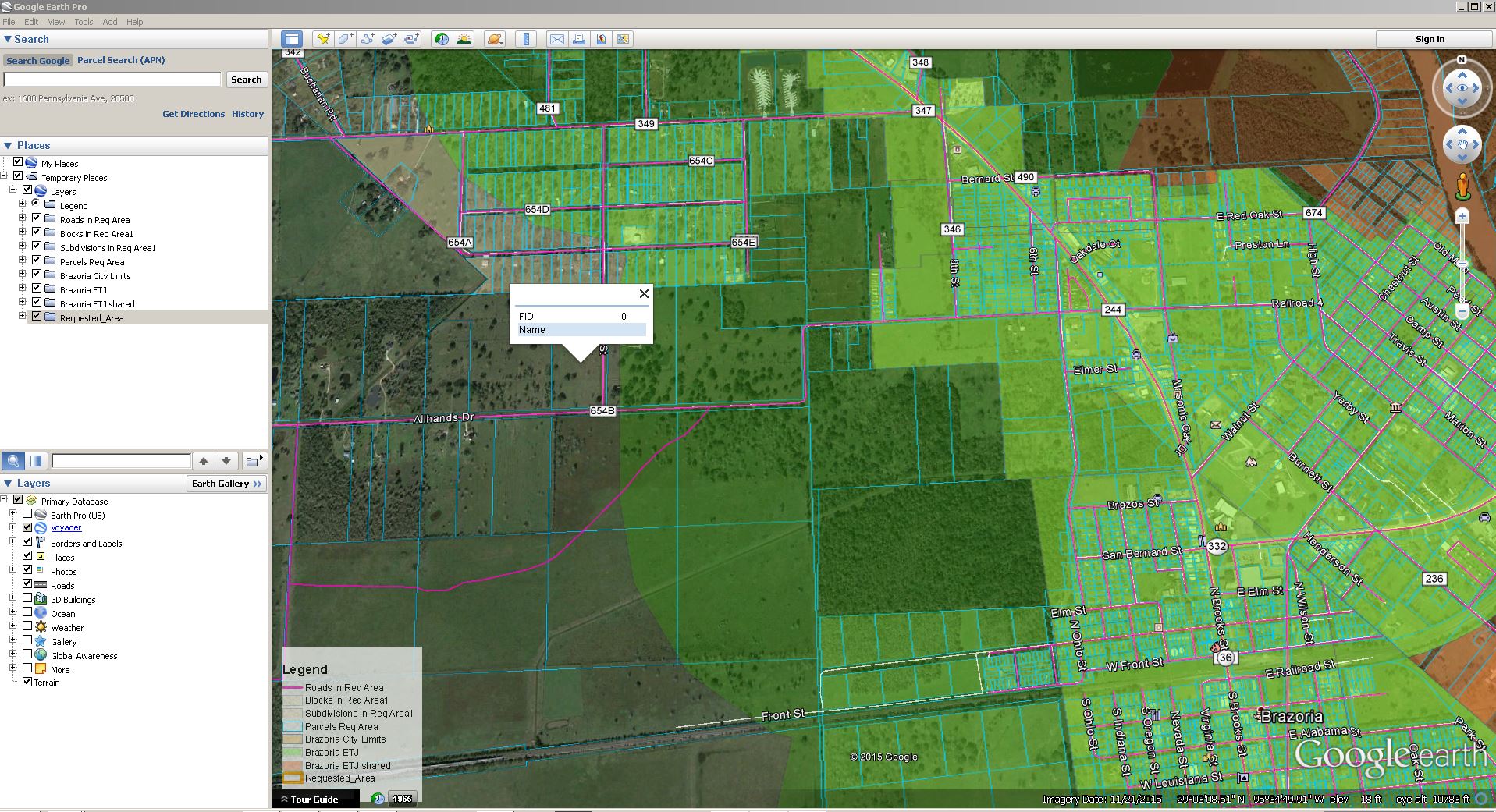1496x812 pixels.
Task: Click the Earth Gallery button
Action: [226, 483]
